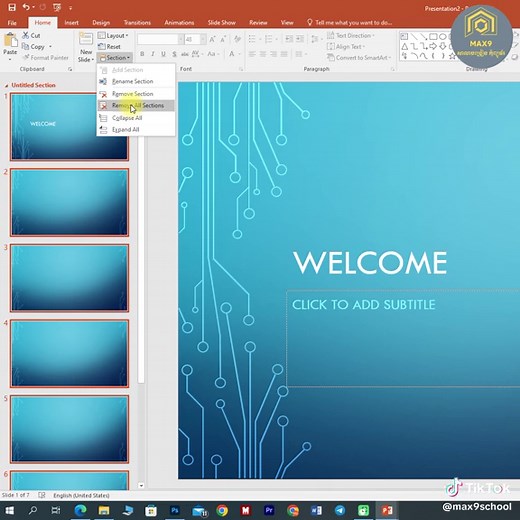Click the slide panel scroll down arrow

141,486
